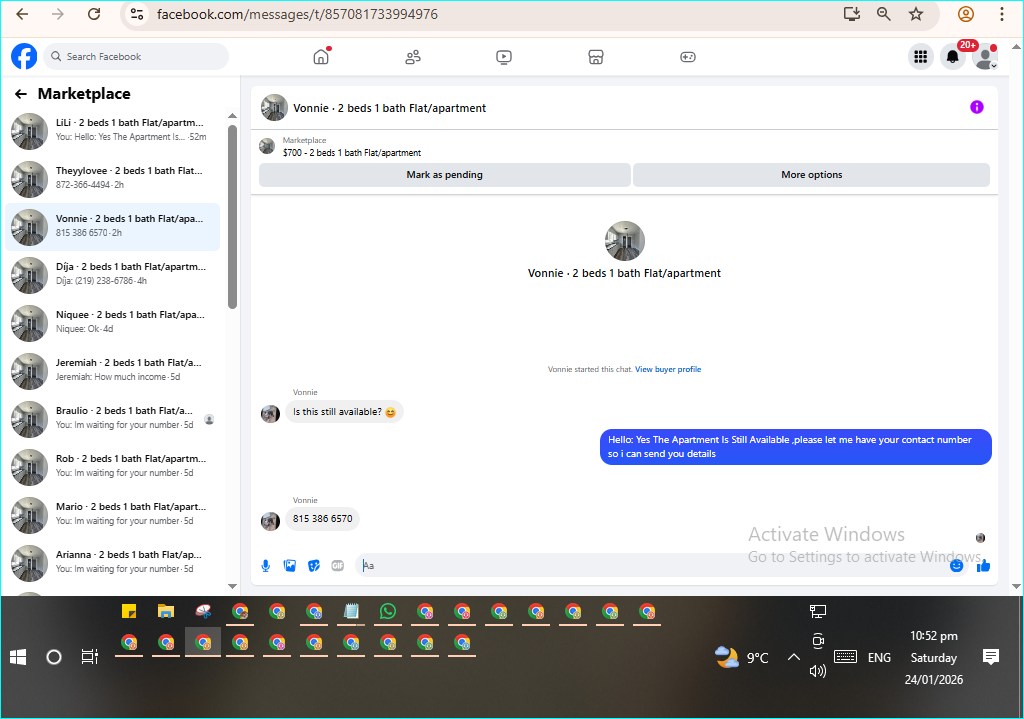Viewport: 1024px width, 719px height.
Task: Open the Dîja conversation
Action: (113, 275)
